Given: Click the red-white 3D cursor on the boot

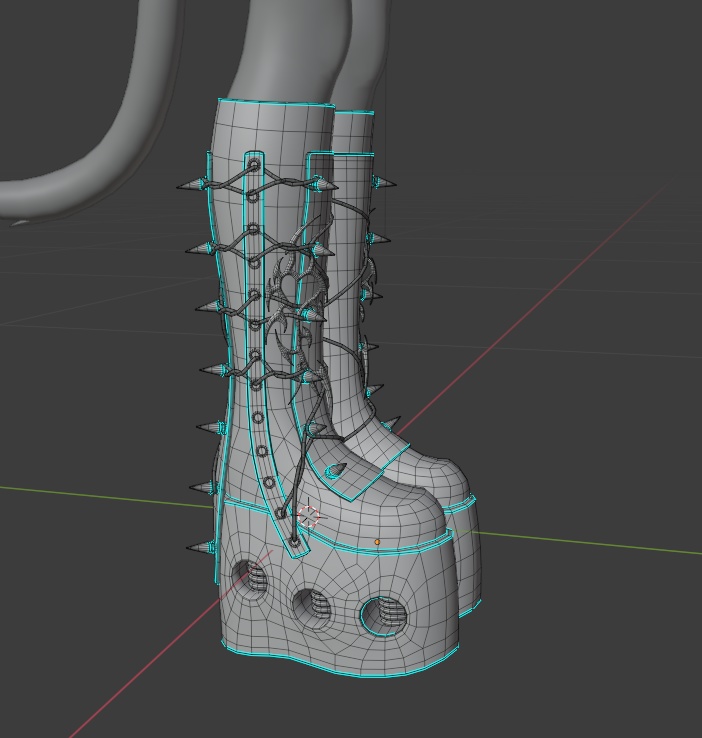Looking at the screenshot, I should 309,516.
